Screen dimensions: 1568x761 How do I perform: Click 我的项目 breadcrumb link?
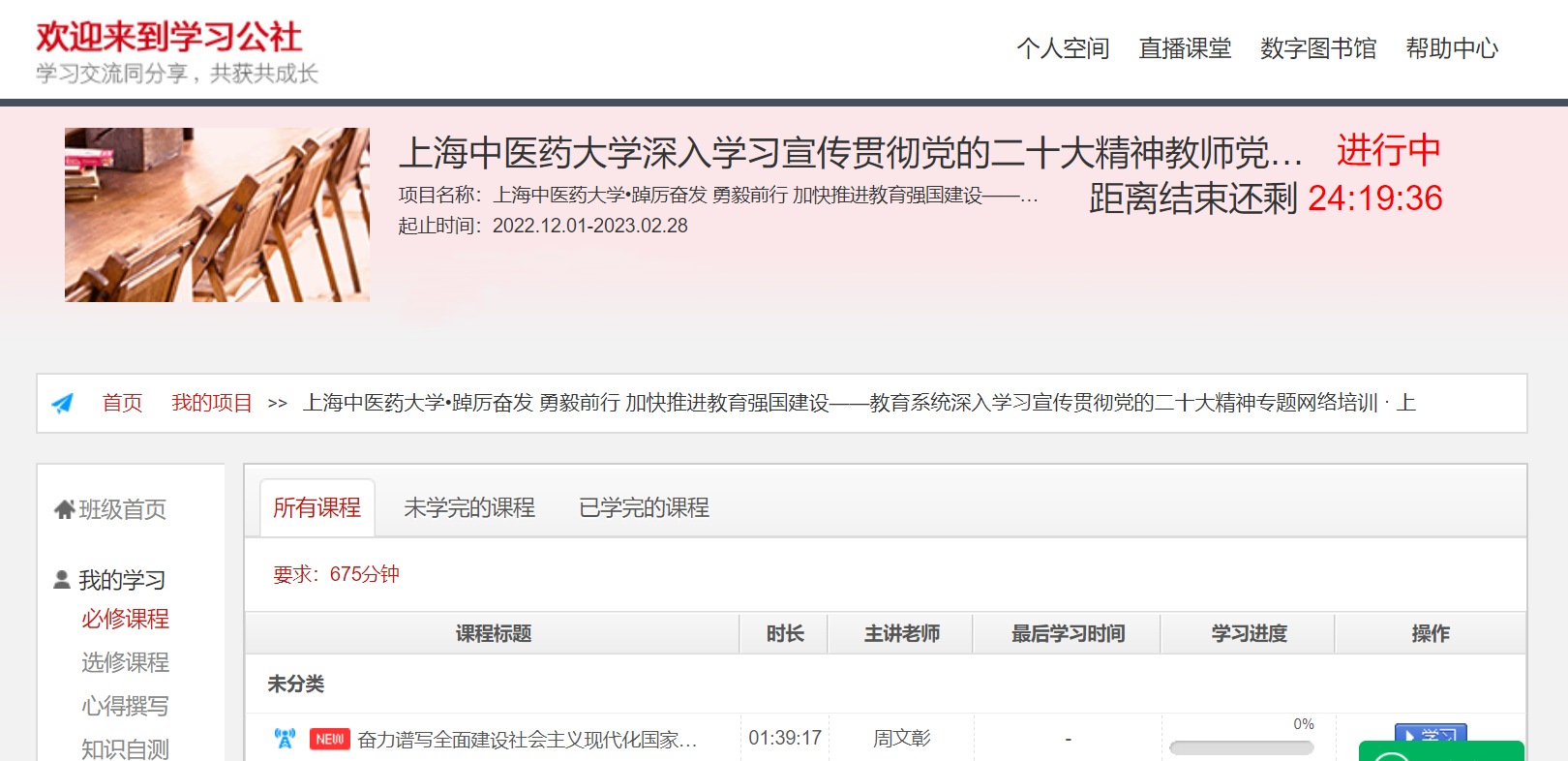(212, 403)
